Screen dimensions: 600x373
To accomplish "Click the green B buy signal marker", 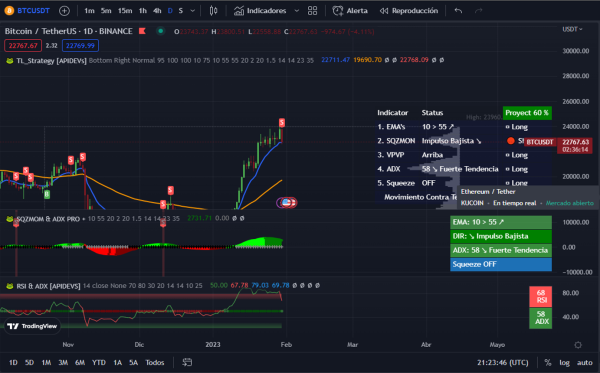I will [x=47, y=194].
